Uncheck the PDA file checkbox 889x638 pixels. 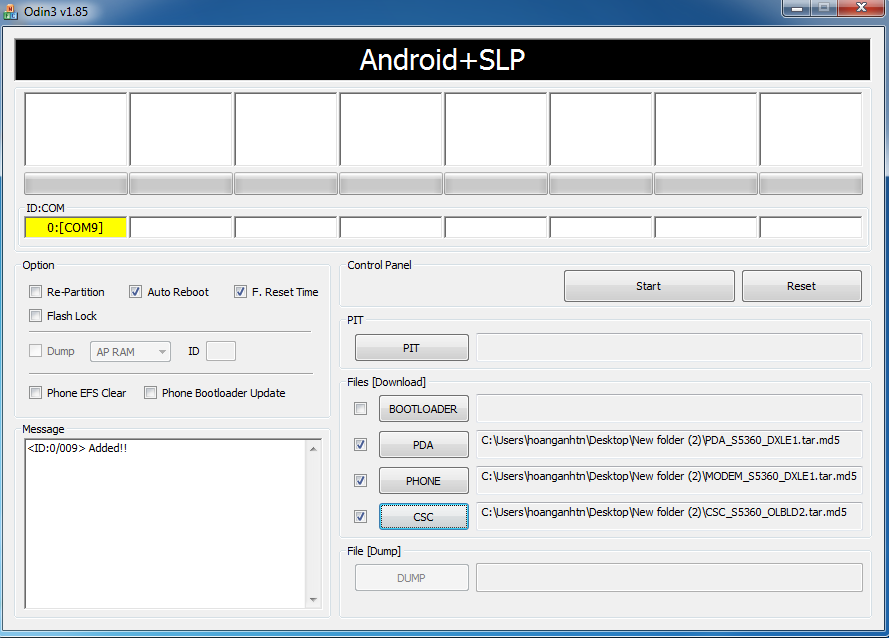click(x=361, y=445)
